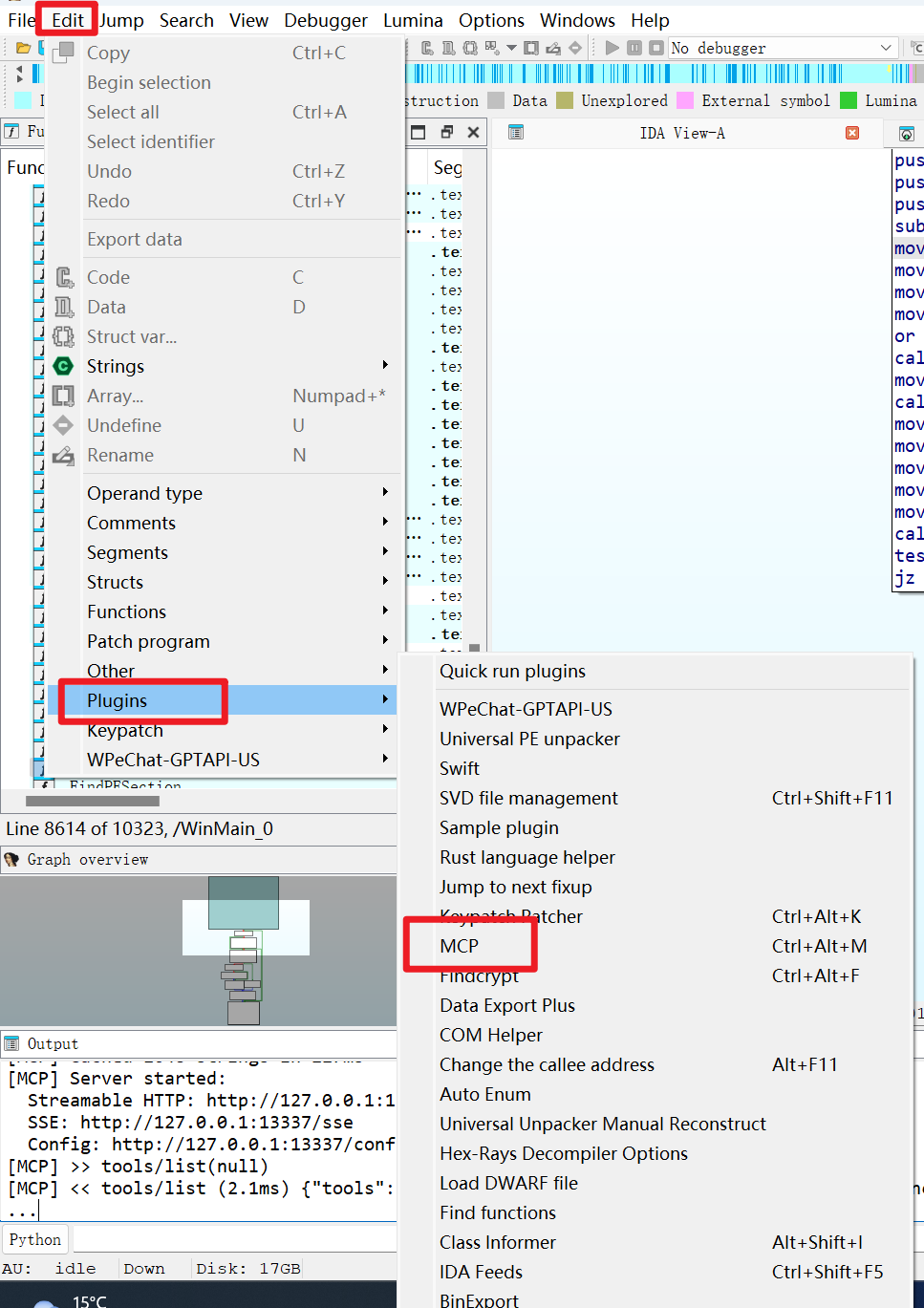Viewport: 924px width, 1308px height.
Task: Click the green Strings hexagon icon
Action: pyautogui.click(x=63, y=366)
